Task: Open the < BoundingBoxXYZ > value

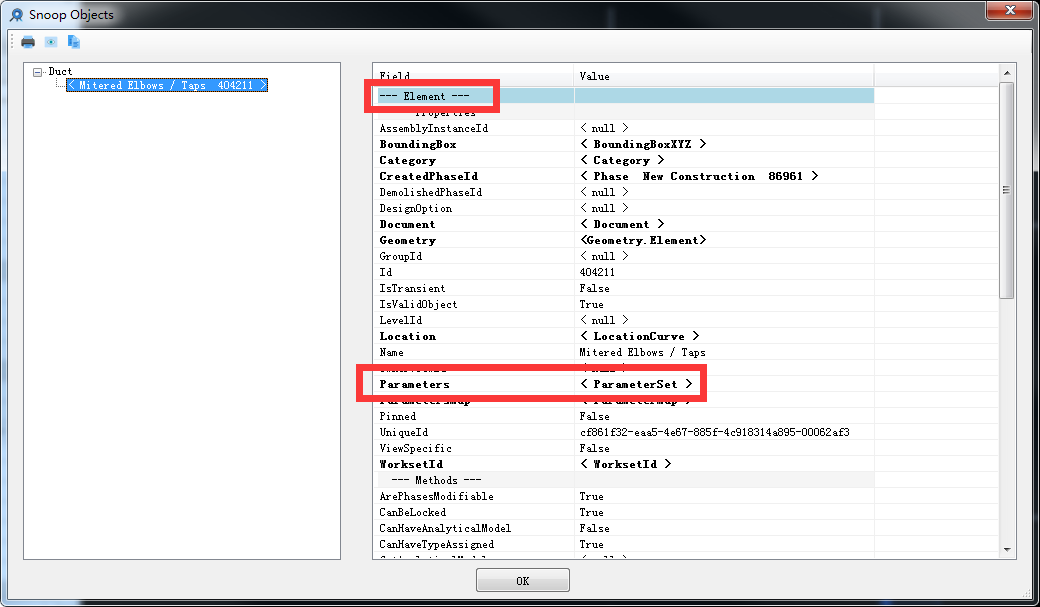Action: [643, 144]
